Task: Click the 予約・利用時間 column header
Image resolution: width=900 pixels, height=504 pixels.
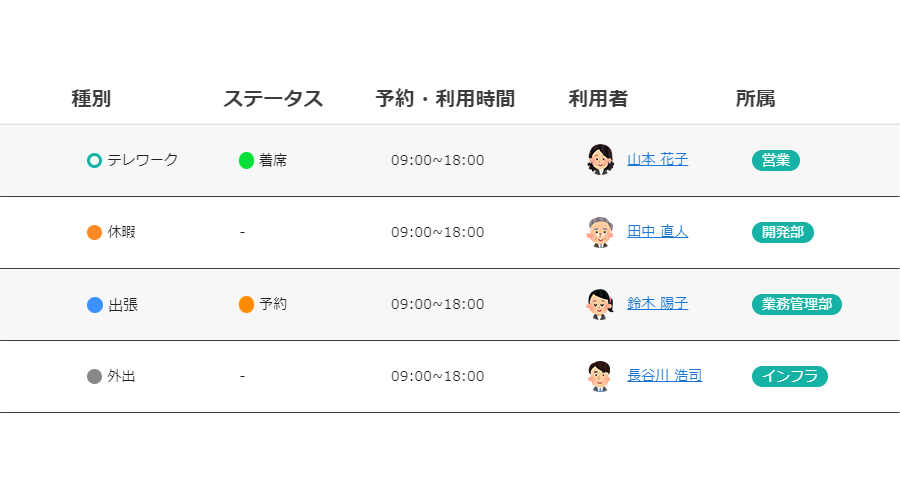Action: 445,99
